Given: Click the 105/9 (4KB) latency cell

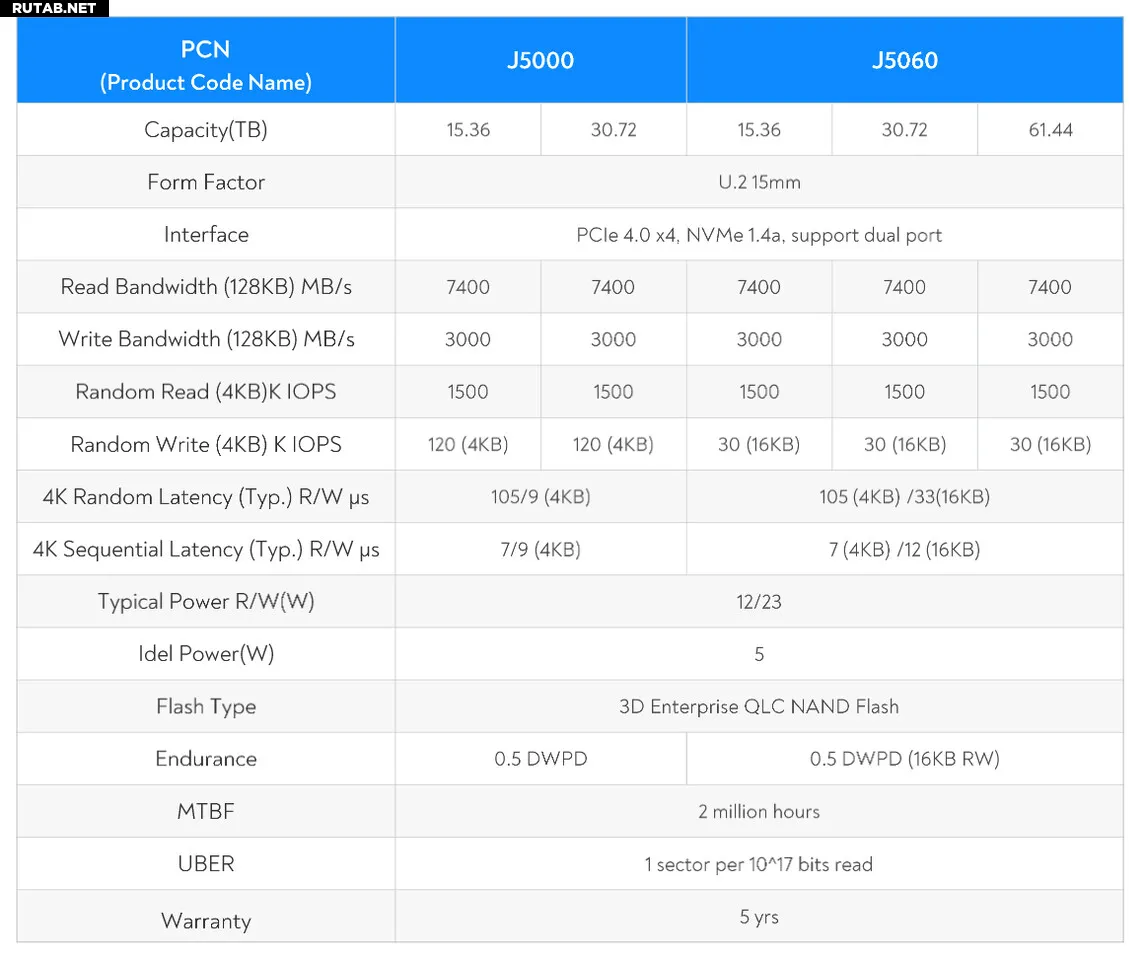Looking at the screenshot, I should pyautogui.click(x=540, y=497).
